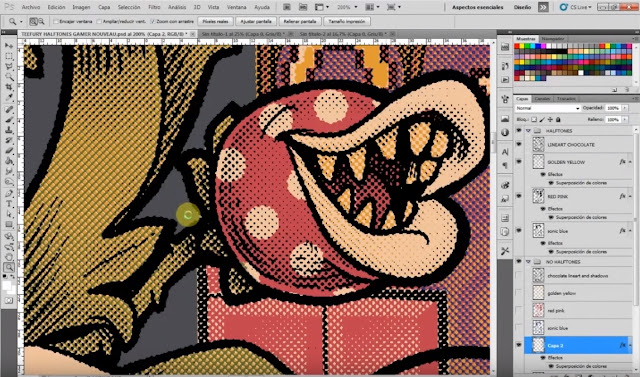Pick the first red swatch in Muestras

click(x=517, y=47)
